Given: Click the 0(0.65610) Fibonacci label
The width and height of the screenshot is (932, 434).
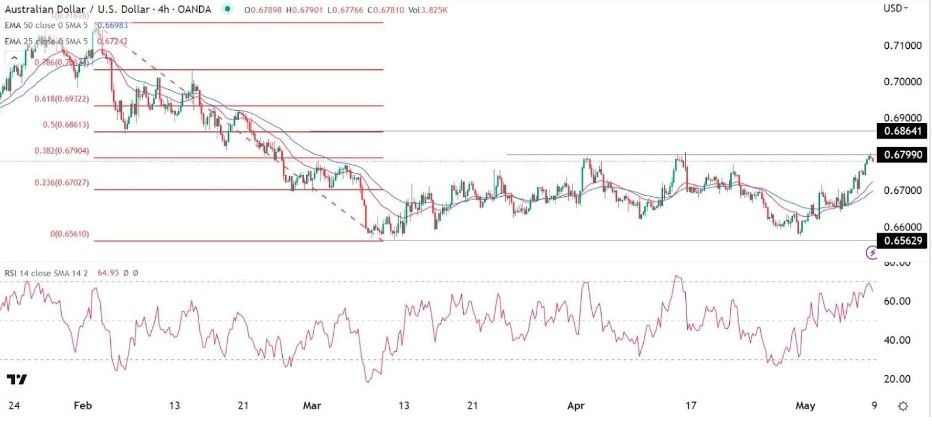Looking at the screenshot, I should [68, 234].
